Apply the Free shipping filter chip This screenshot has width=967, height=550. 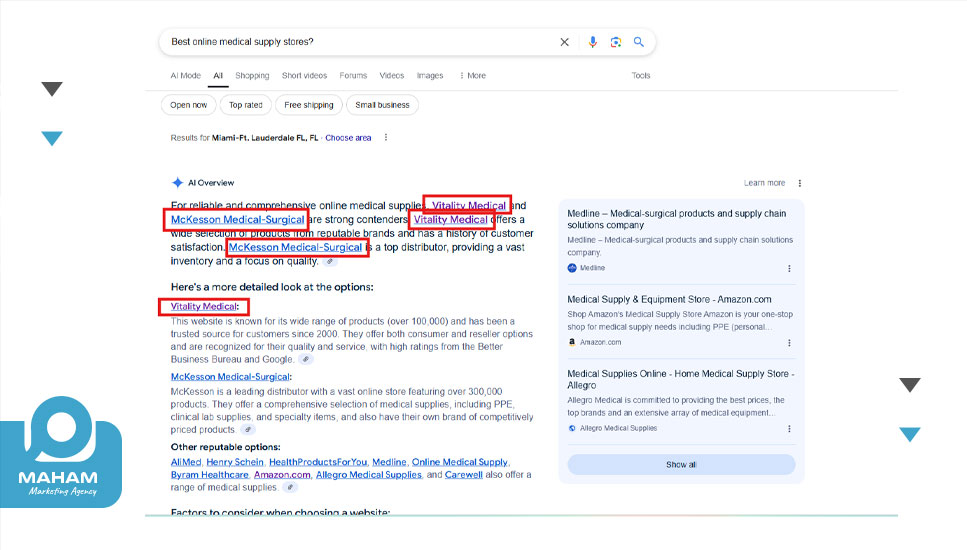click(309, 105)
